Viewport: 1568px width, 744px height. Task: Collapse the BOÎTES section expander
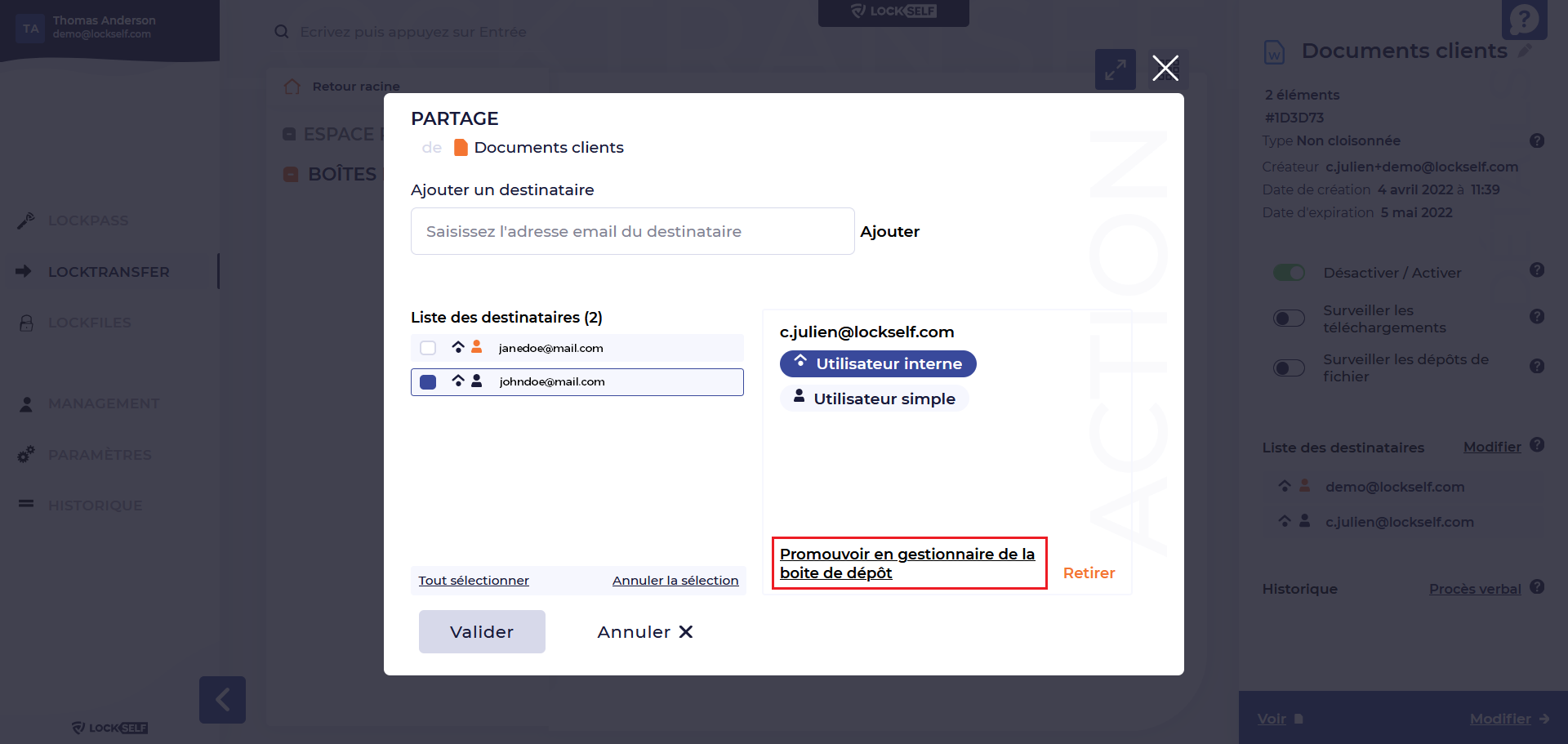[x=291, y=174]
